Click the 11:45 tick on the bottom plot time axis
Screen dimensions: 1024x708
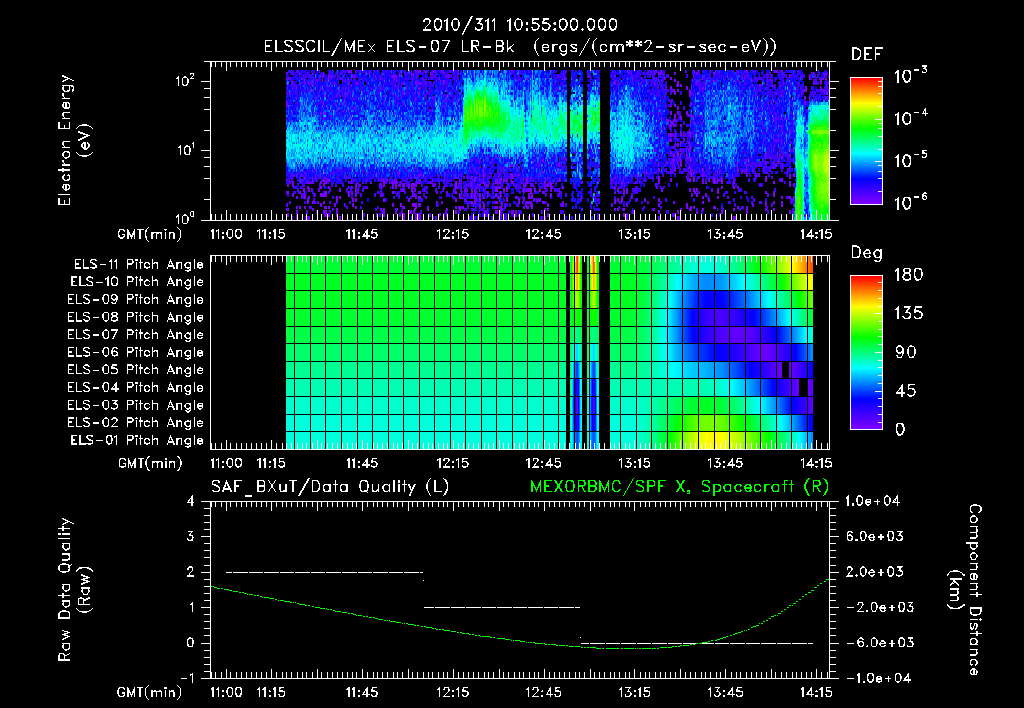point(361,692)
